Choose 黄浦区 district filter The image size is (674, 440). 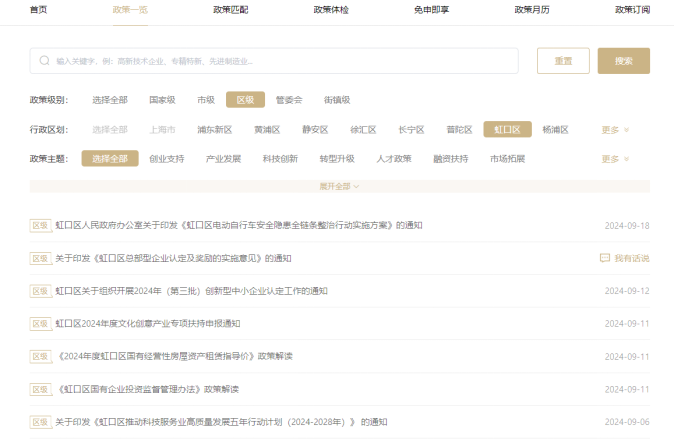(267, 129)
